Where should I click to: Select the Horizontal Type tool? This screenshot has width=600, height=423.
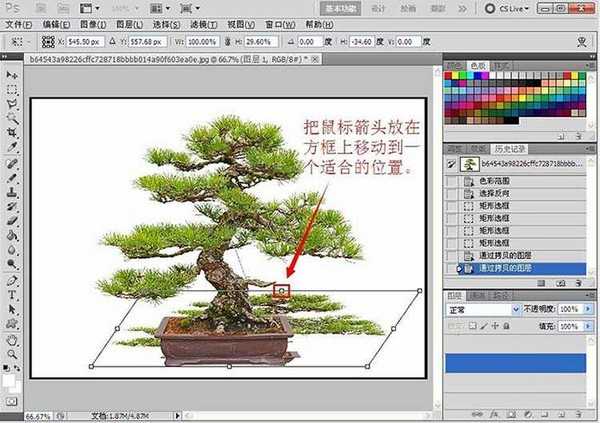[12, 295]
